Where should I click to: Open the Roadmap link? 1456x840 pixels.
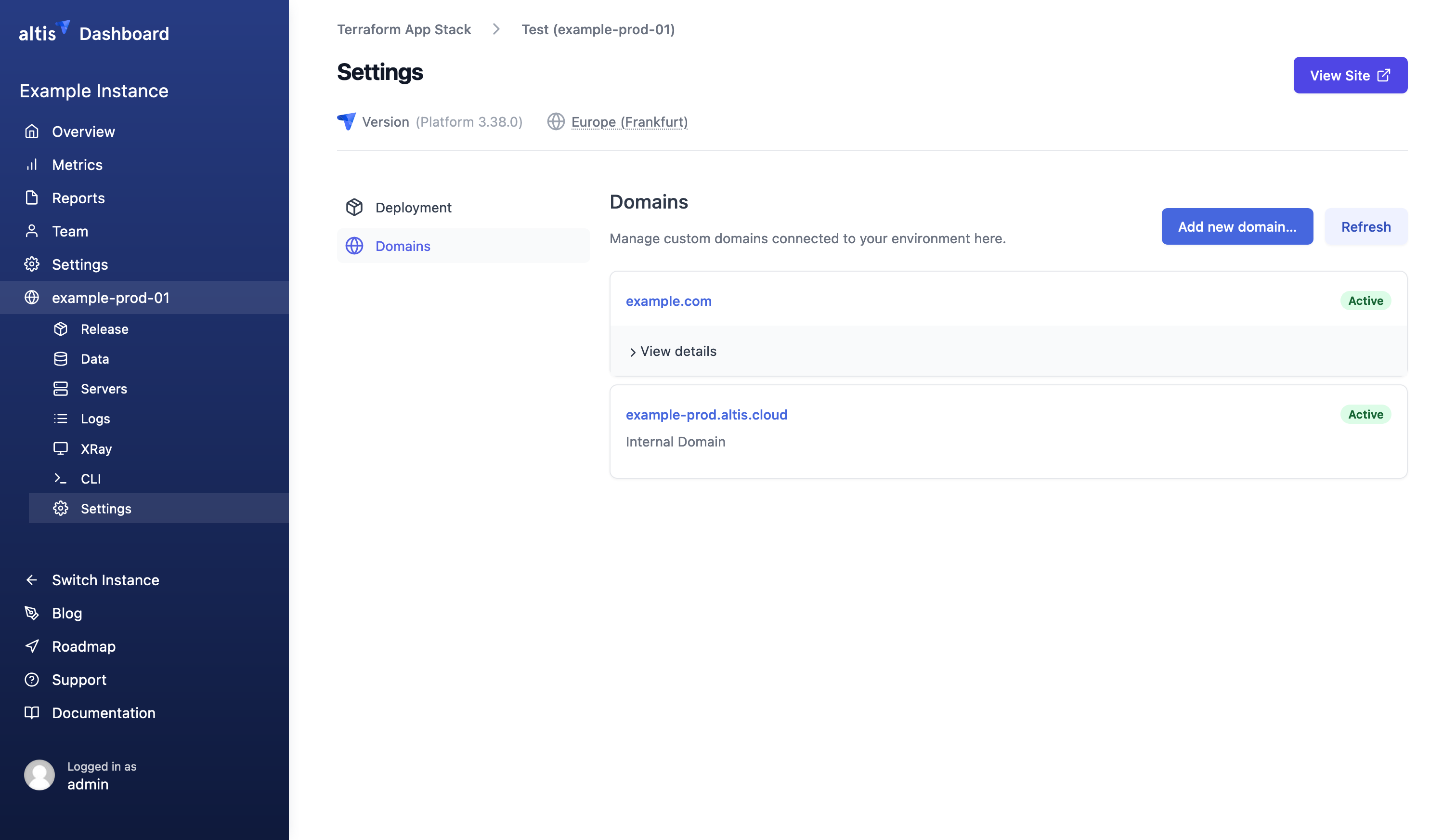coord(144,646)
